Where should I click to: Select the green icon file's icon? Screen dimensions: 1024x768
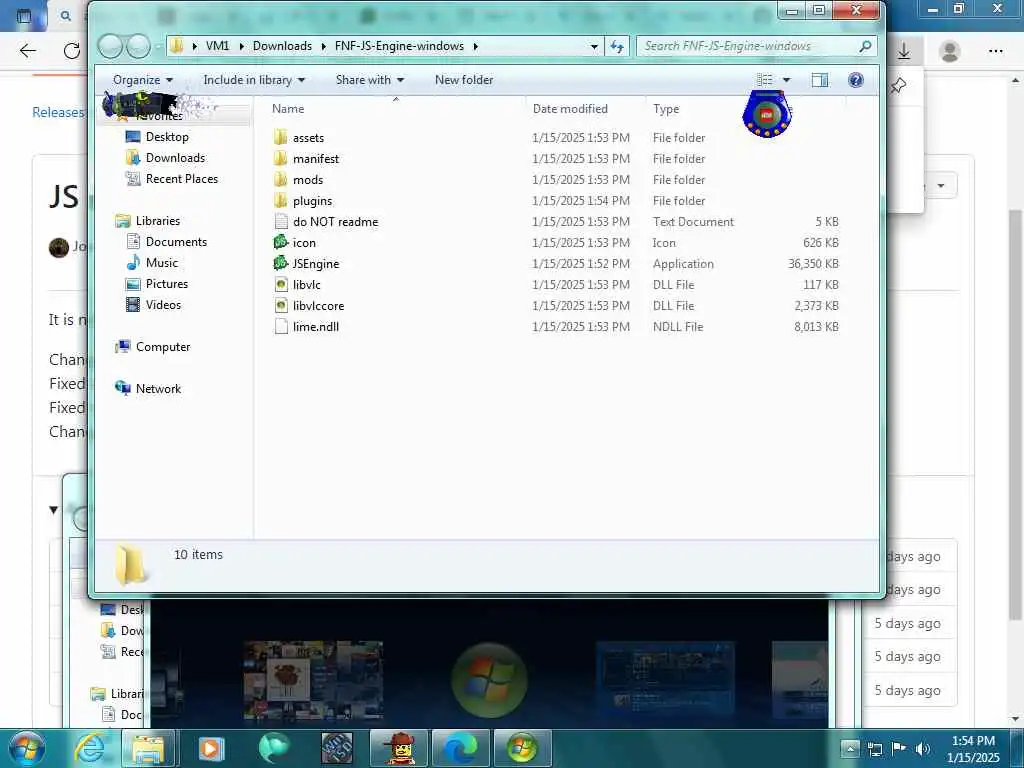(281, 242)
